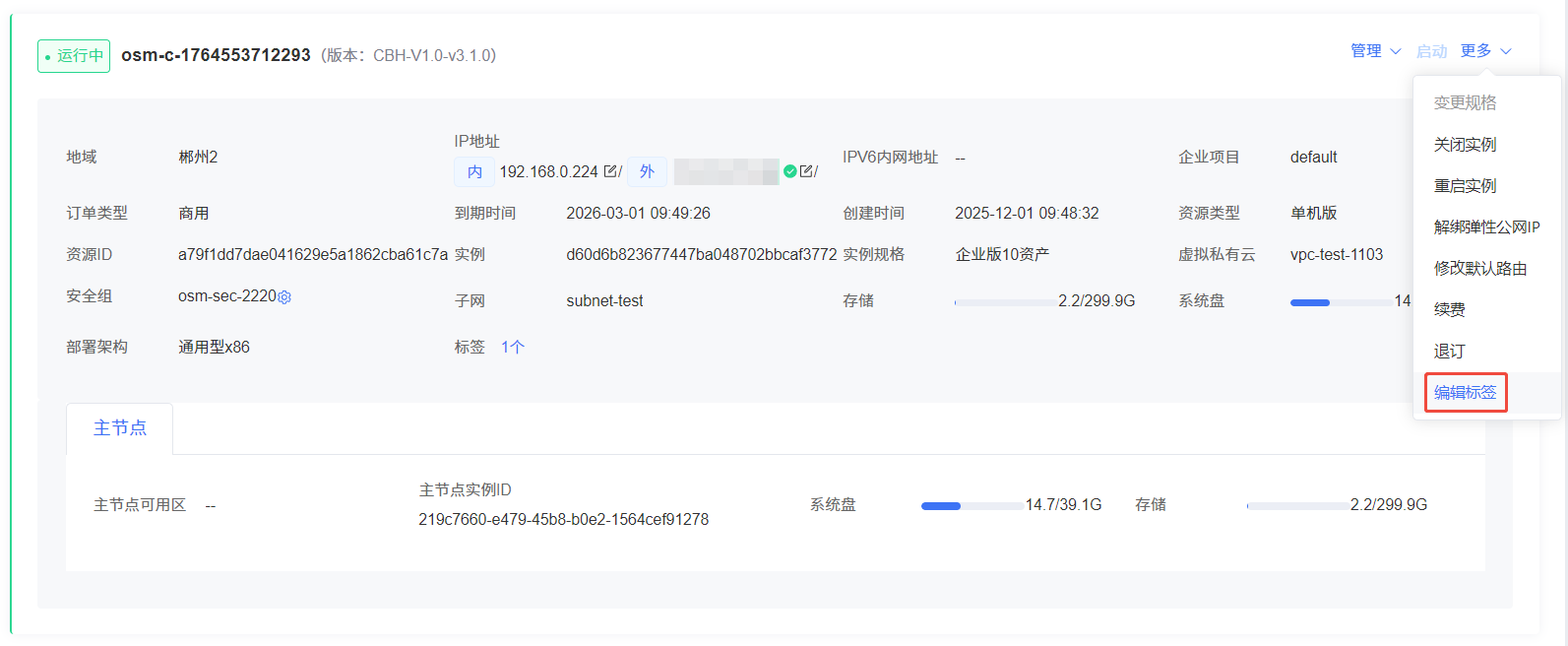
Task: Click the architecture value 通用型x86
Action: point(214,347)
